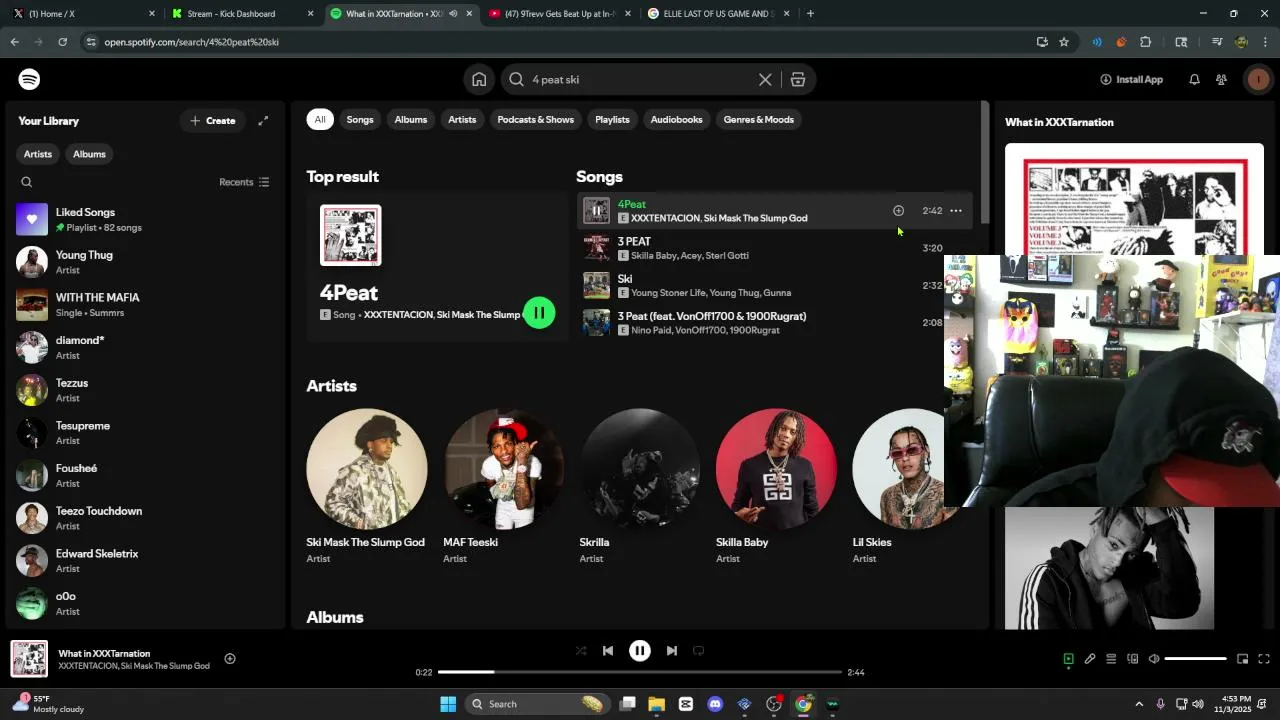Toggle shuffle in the player bar
The image size is (1280, 720).
click(x=581, y=650)
